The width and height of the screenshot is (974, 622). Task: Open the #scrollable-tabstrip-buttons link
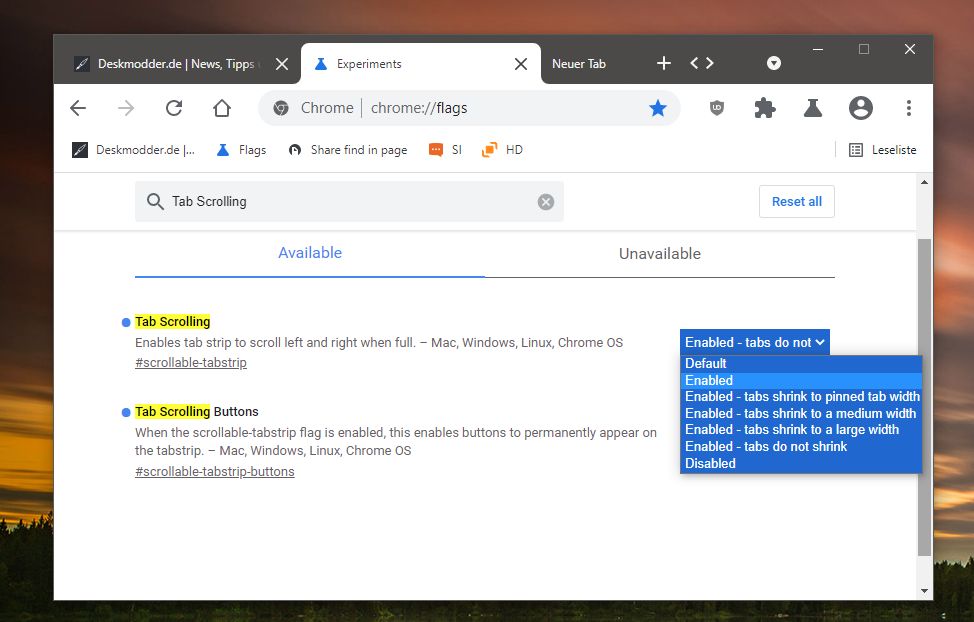pyautogui.click(x=214, y=472)
